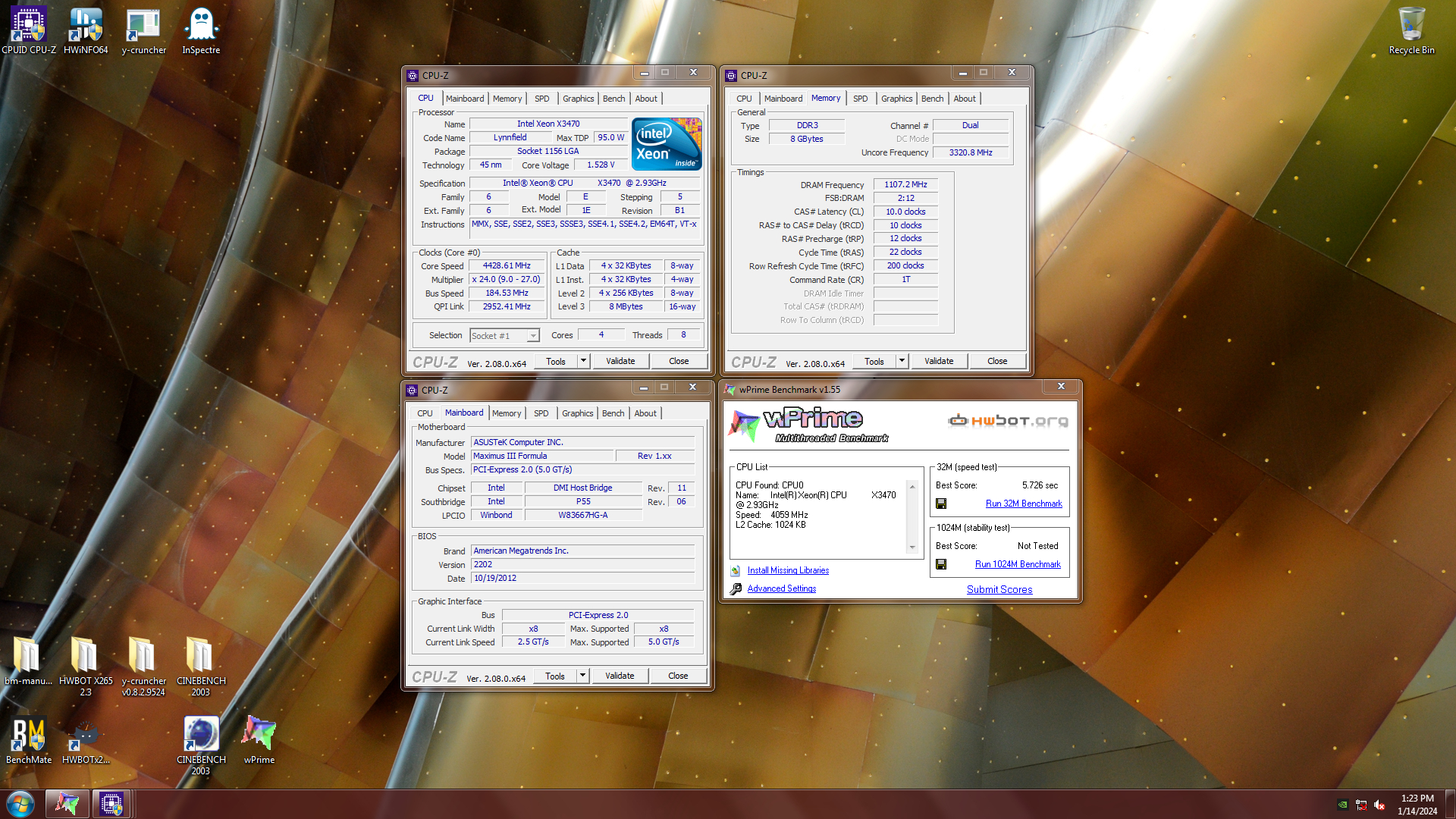Open the y-cruncher v0.8.2.9524 folder
The image size is (1456, 819).
pyautogui.click(x=143, y=665)
